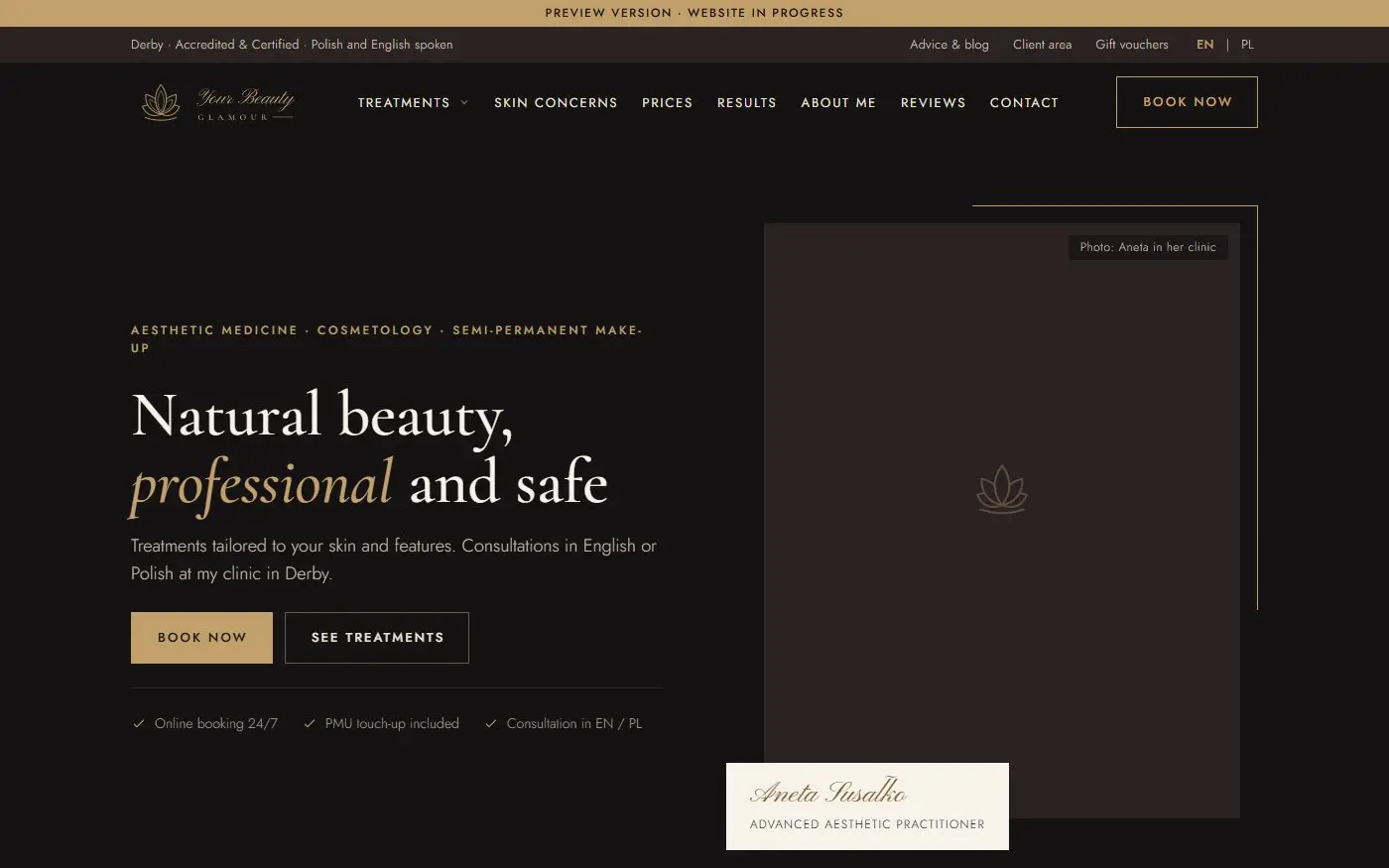Click the 'Online booking 24/7' text
This screenshot has width=1389, height=868.
click(x=216, y=724)
